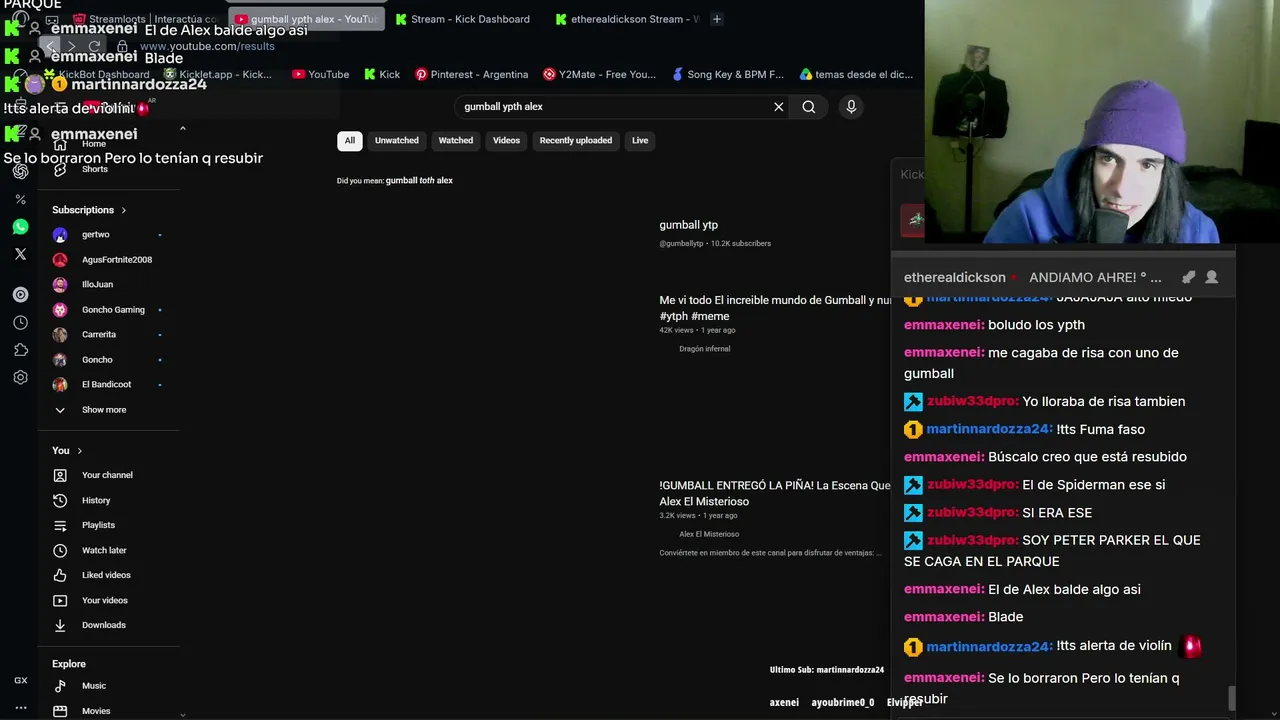Filter results by Watched
Image resolution: width=1280 pixels, height=720 pixels.
(x=456, y=141)
